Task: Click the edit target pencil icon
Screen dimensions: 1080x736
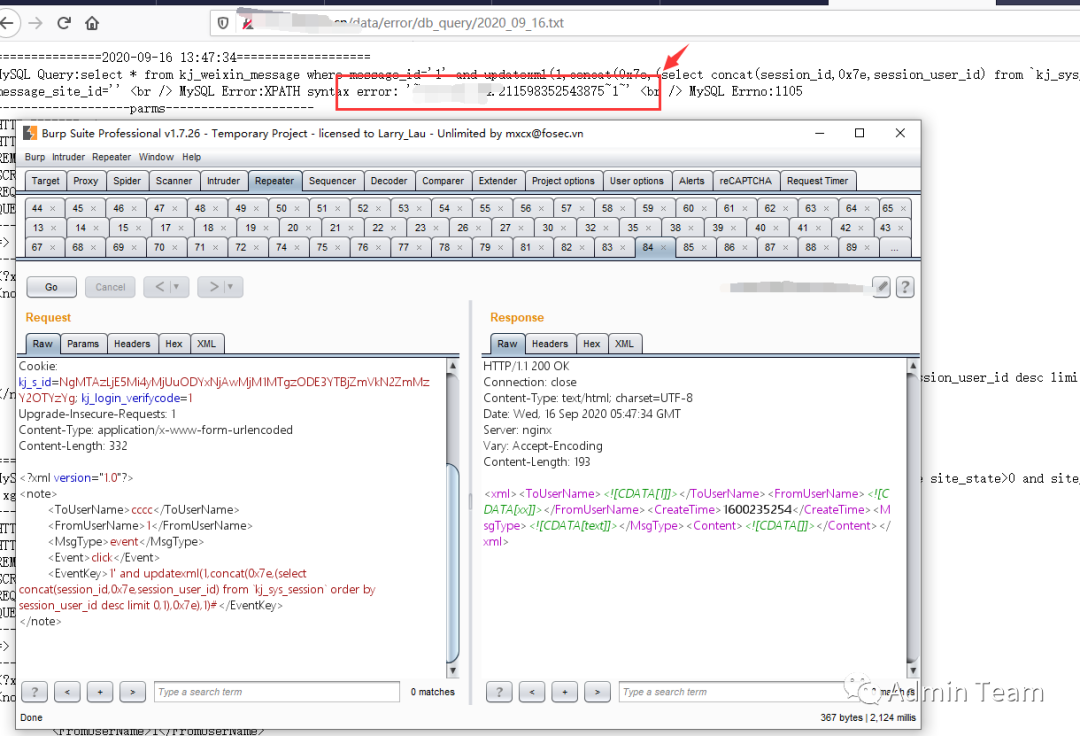Action: point(881,286)
